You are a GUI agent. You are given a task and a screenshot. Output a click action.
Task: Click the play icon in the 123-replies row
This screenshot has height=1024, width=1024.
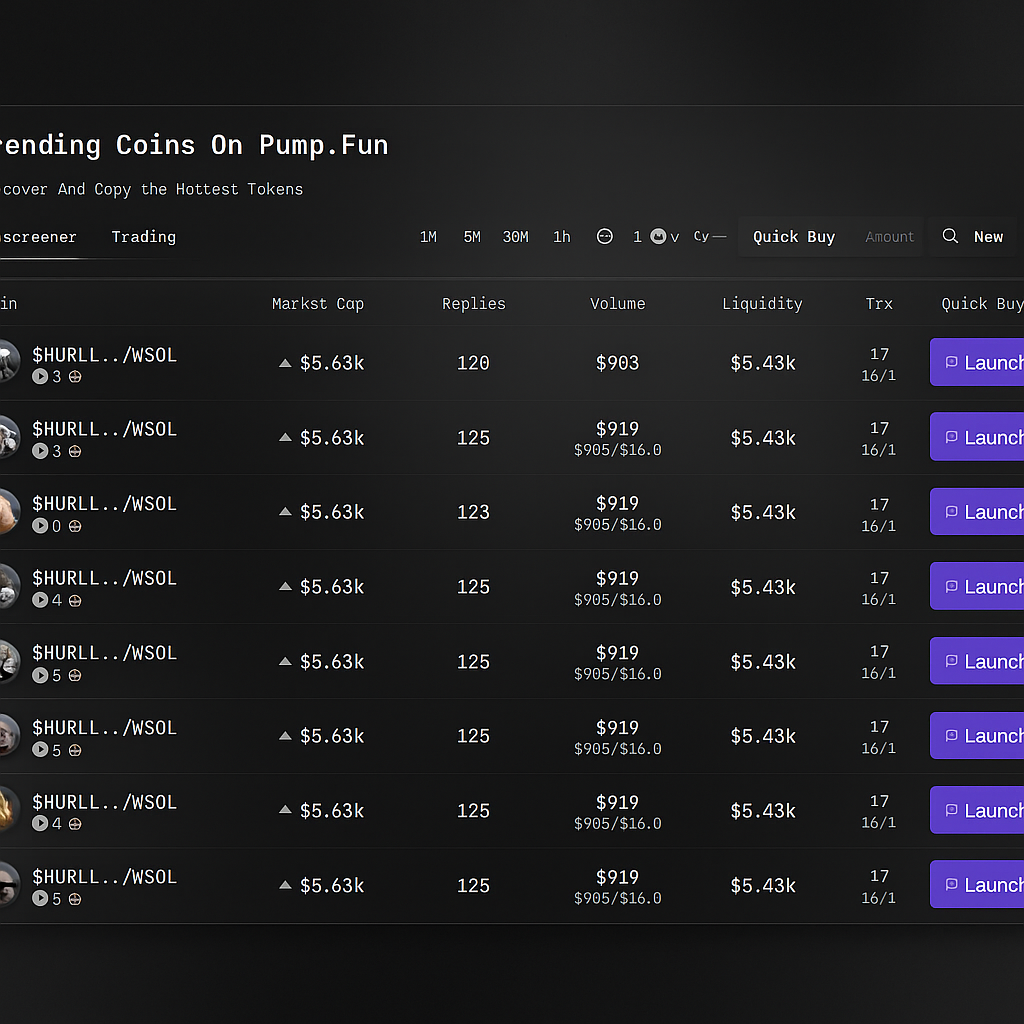click(40, 526)
